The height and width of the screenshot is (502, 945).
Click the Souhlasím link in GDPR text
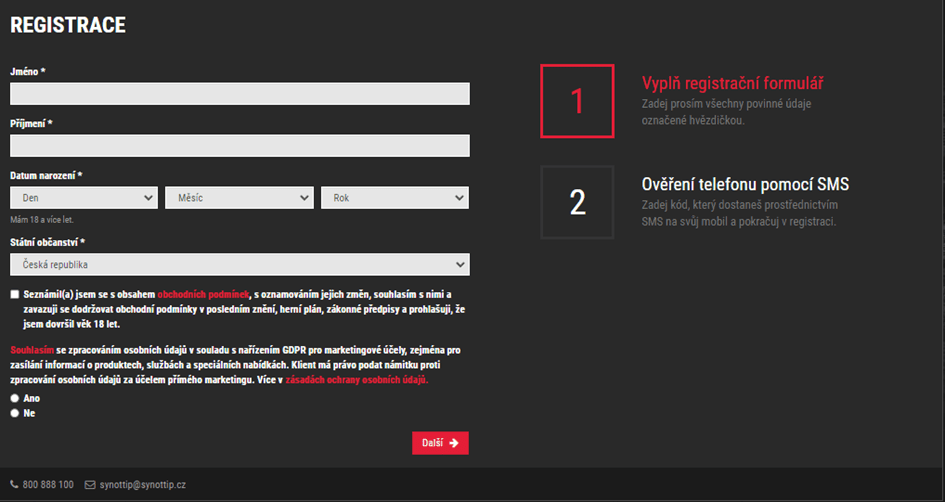(32, 350)
